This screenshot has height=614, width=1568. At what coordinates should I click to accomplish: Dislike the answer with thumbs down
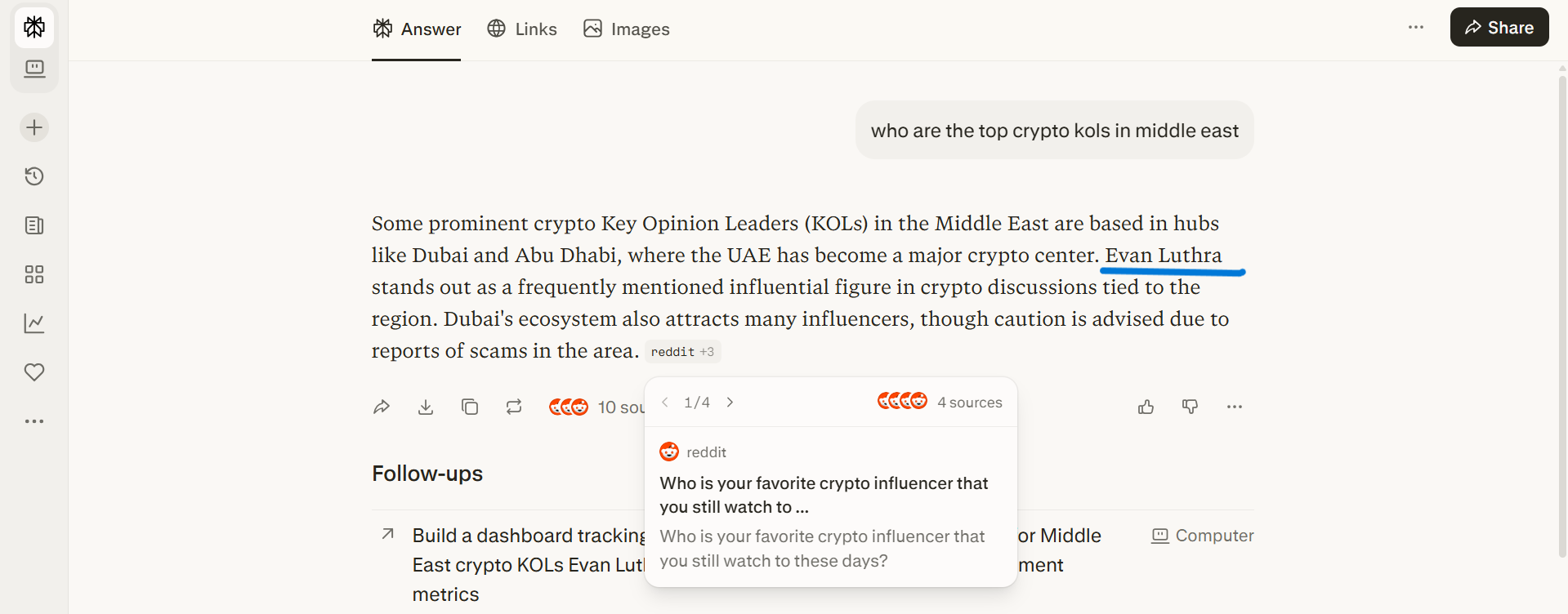1190,406
